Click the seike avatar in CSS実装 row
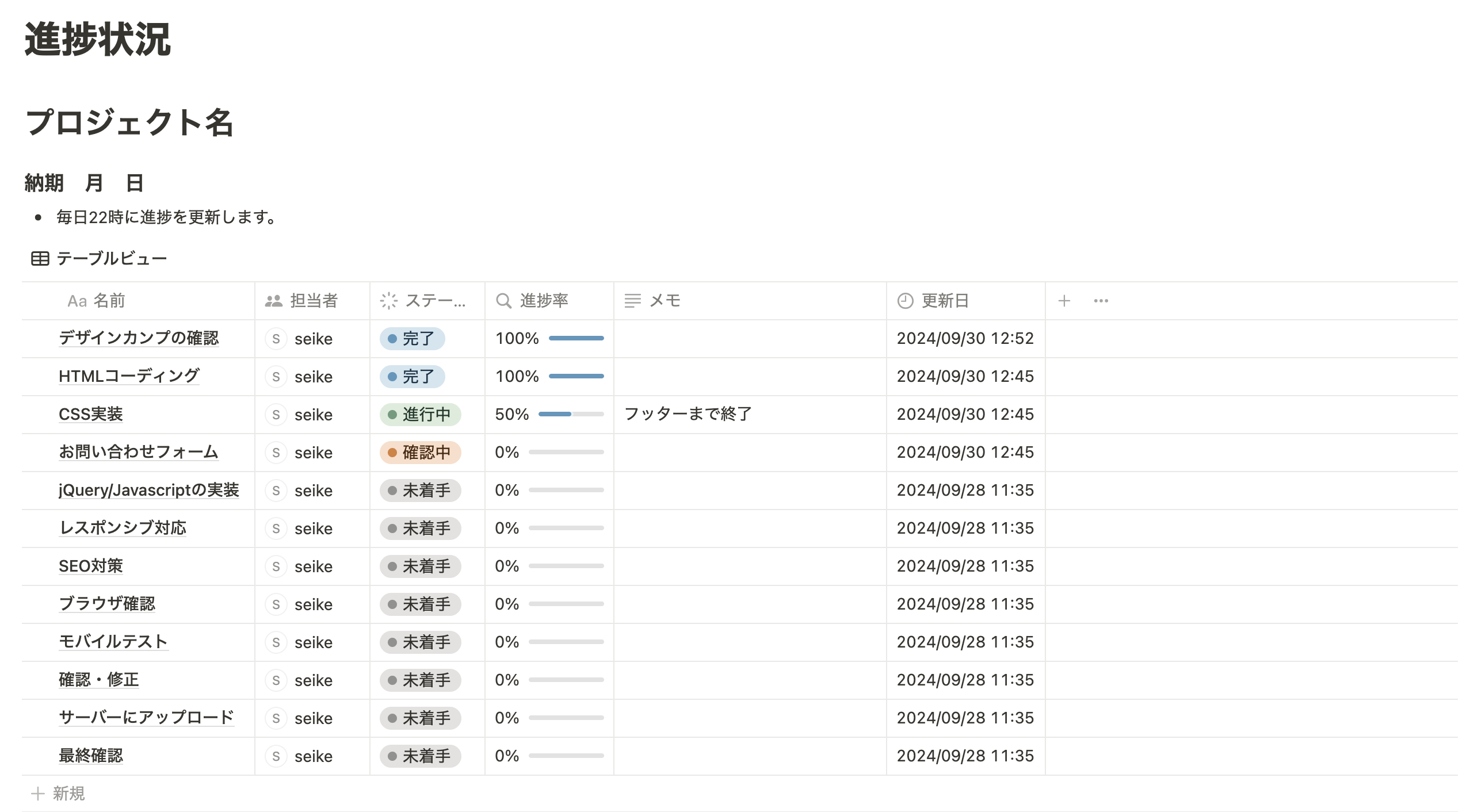Screen dimensions: 1474x812 tap(276, 414)
